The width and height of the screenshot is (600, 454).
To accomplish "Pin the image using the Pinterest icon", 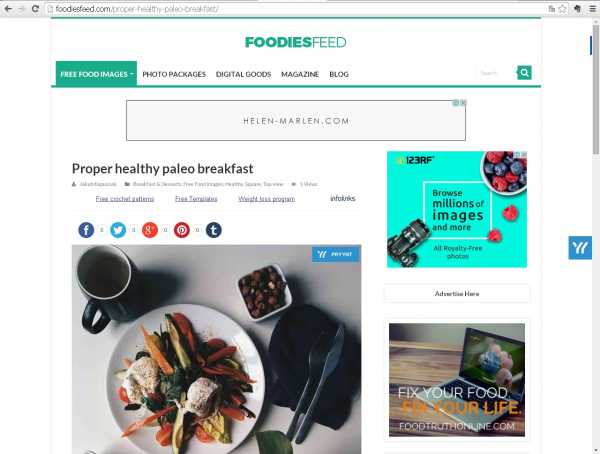I will tap(182, 230).
